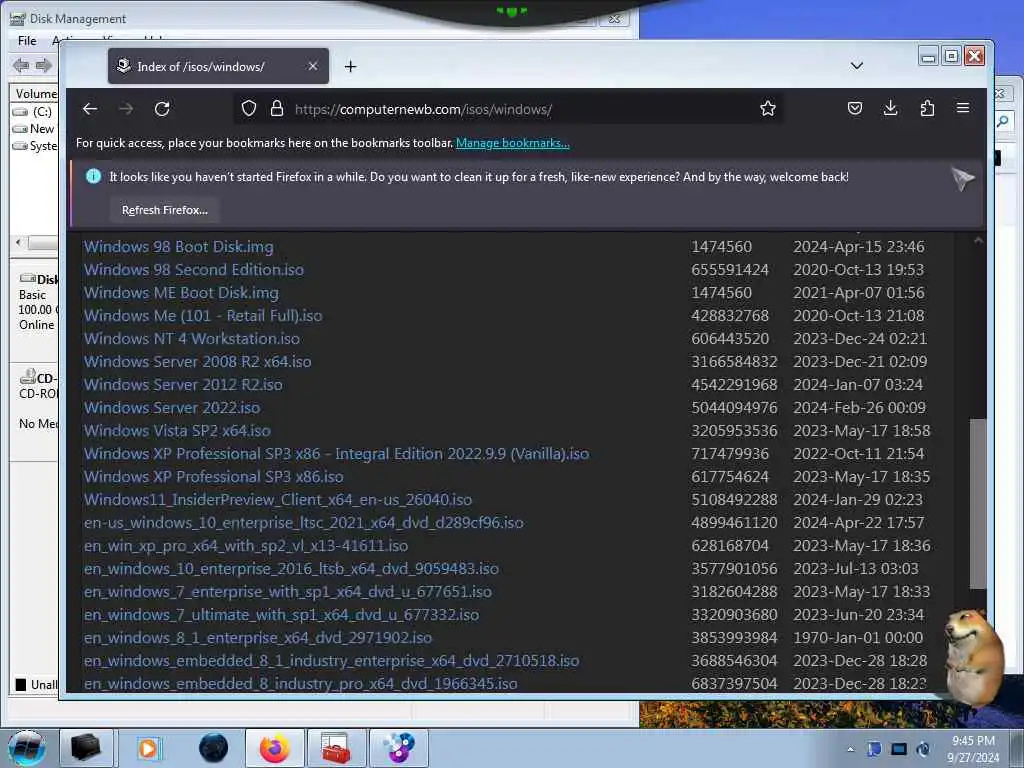Open the colorful swirl taskbar icon
The image size is (1024, 768).
coord(399,748)
